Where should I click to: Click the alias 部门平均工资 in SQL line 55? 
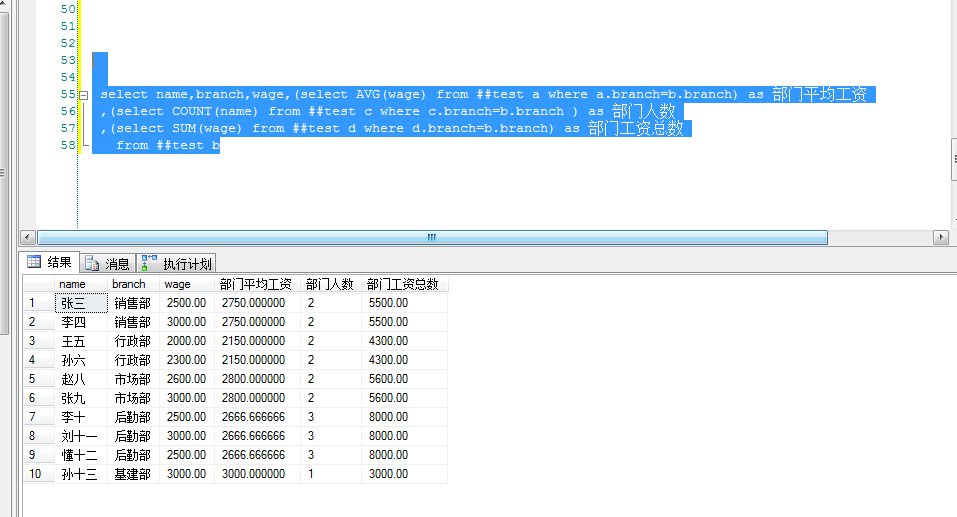click(x=819, y=95)
